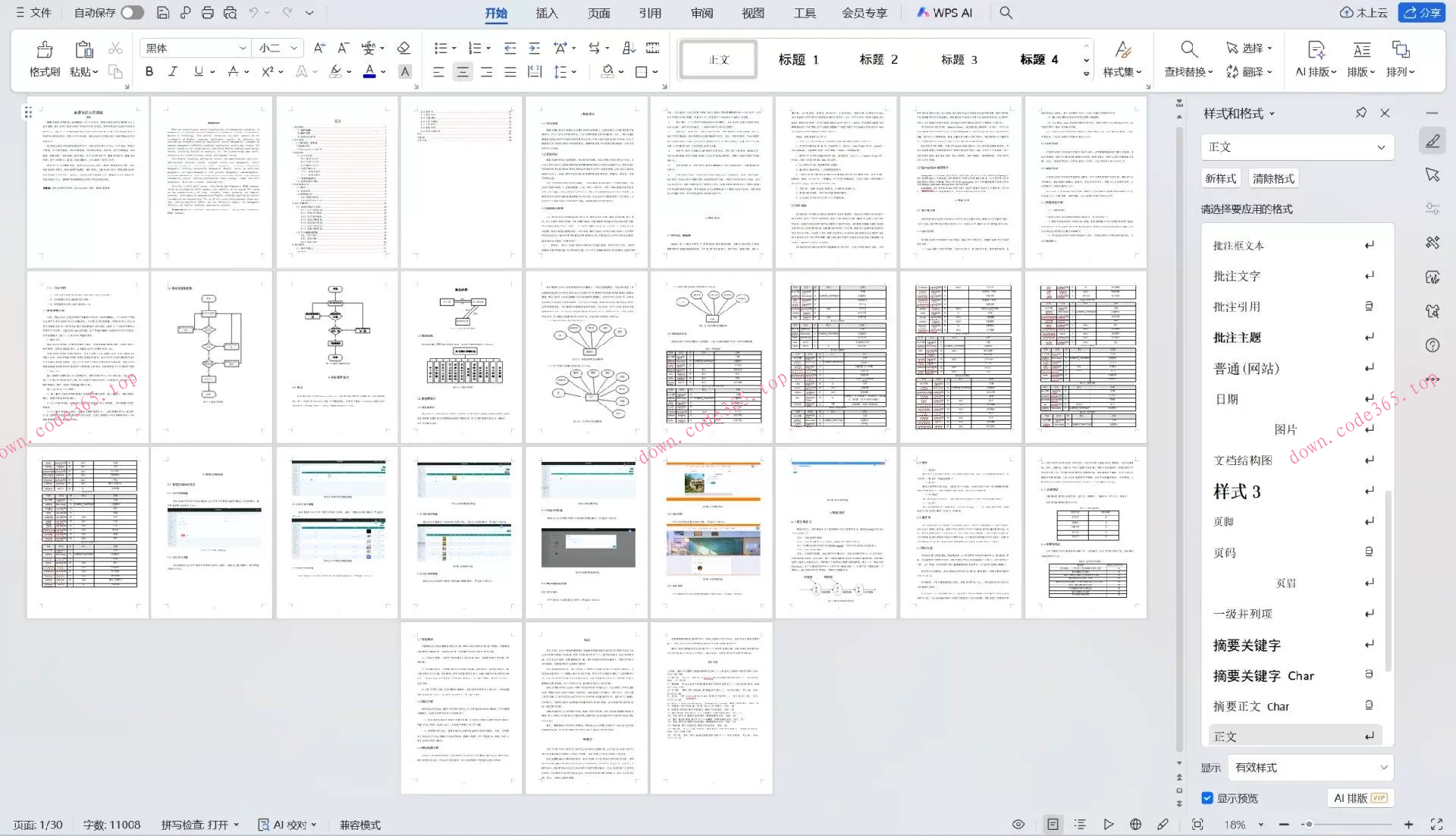Center align the paragraph text
The height and width of the screenshot is (836, 1456).
click(462, 72)
